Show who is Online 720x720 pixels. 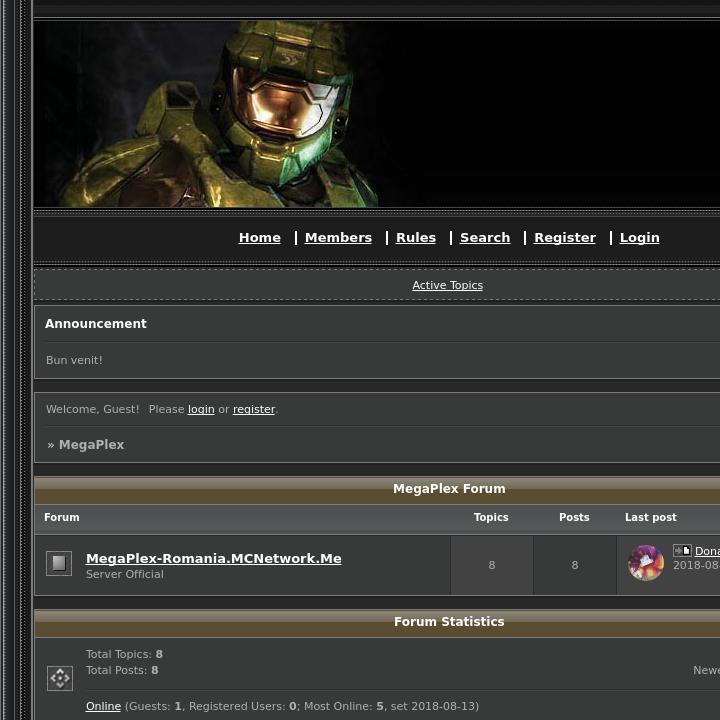(x=103, y=707)
